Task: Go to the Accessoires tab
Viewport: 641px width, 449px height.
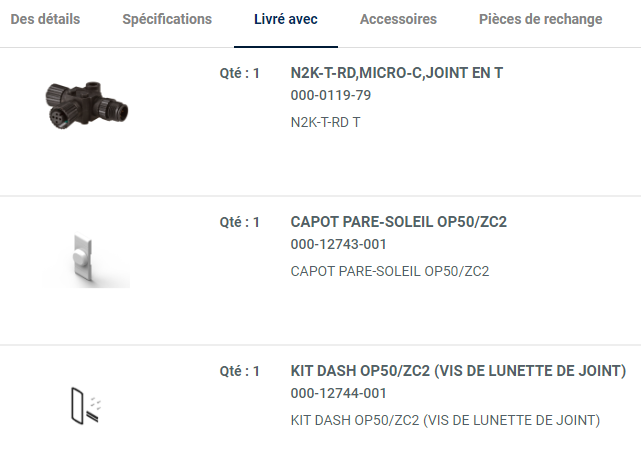Action: click(x=398, y=19)
